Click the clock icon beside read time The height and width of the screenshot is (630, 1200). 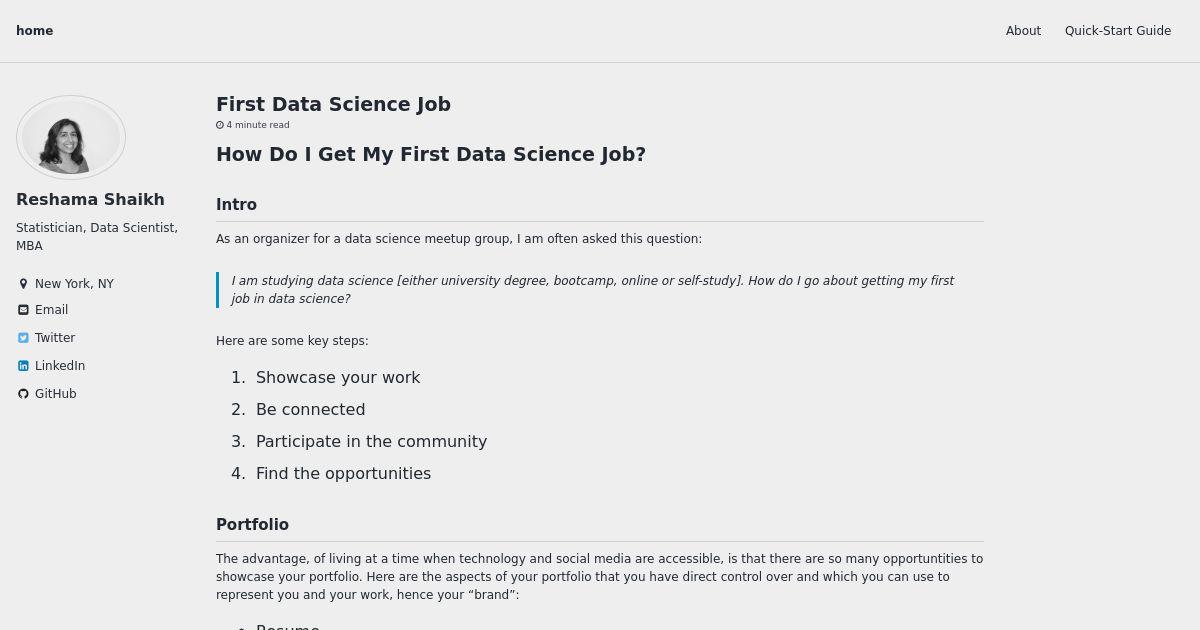point(220,125)
